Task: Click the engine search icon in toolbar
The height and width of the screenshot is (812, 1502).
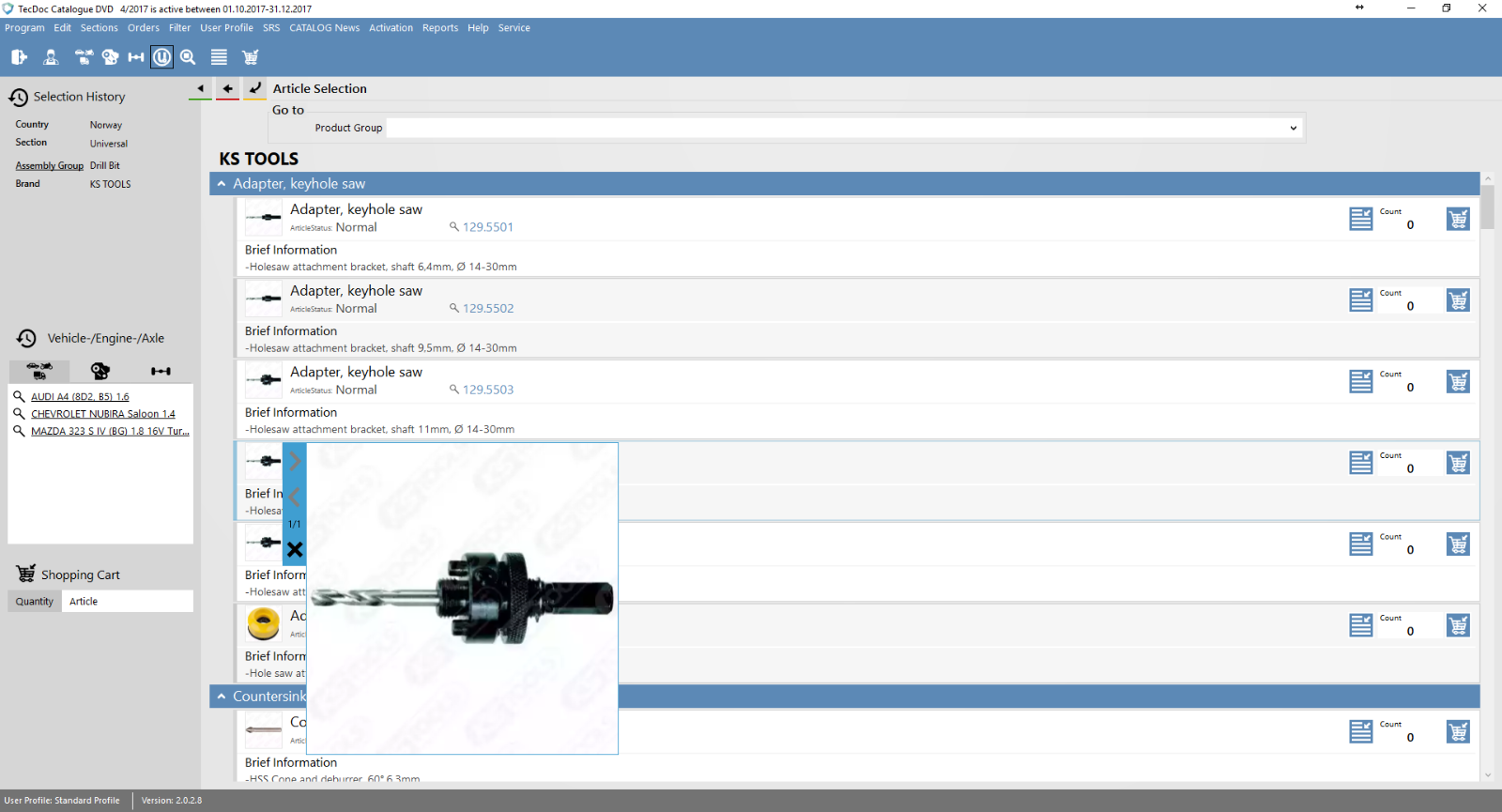Action: (110, 57)
